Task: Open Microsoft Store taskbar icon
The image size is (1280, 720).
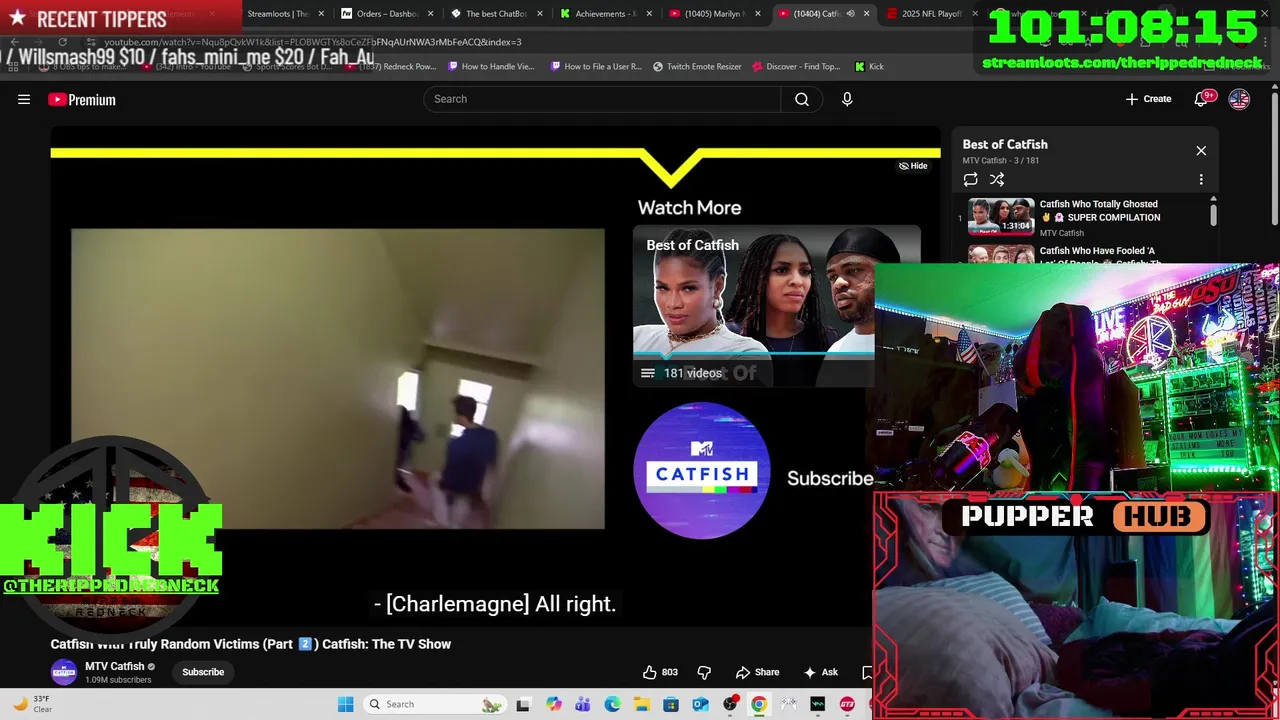Action: point(671,704)
